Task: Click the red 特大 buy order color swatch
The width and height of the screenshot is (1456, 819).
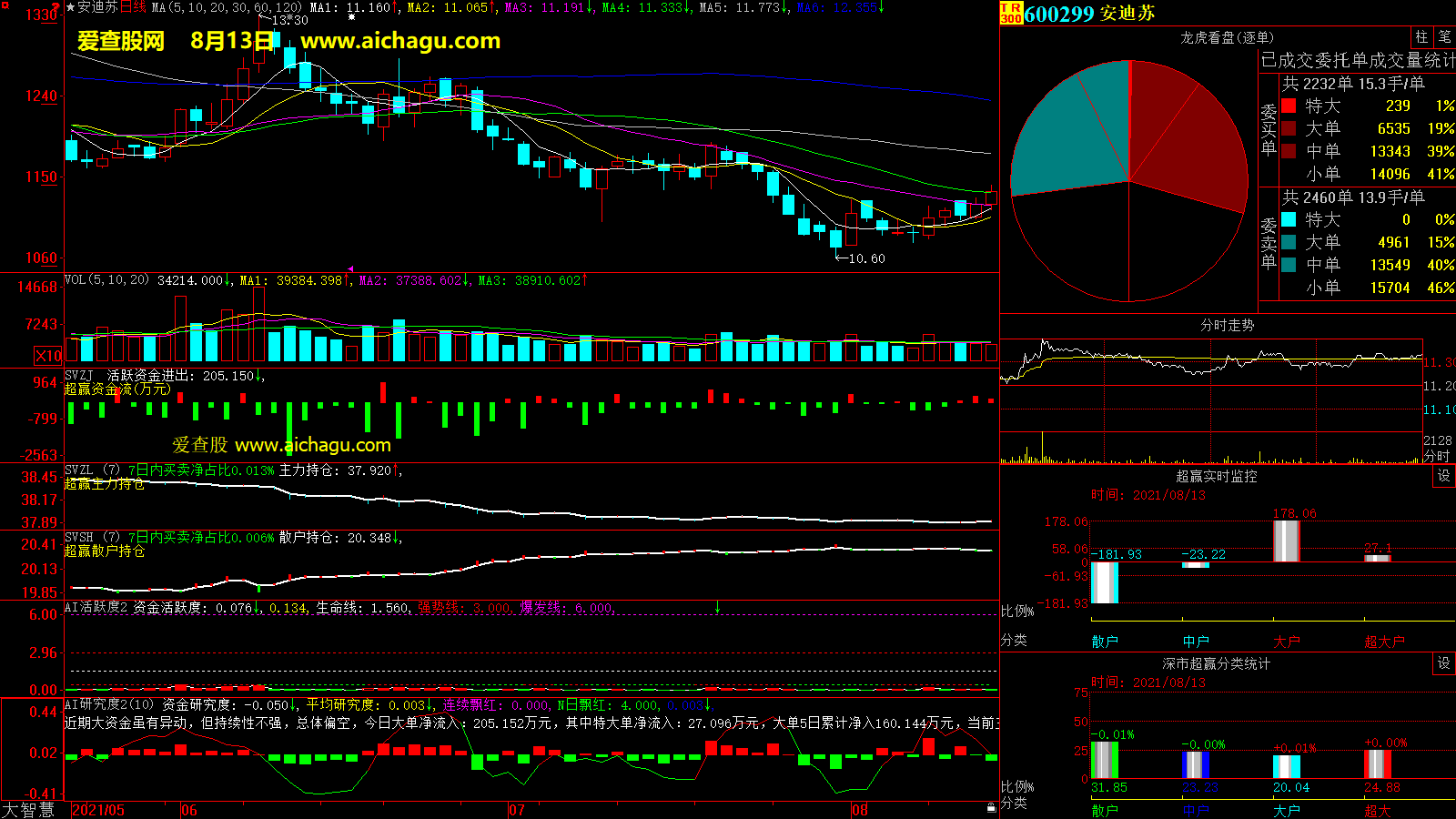Action: [x=1289, y=106]
